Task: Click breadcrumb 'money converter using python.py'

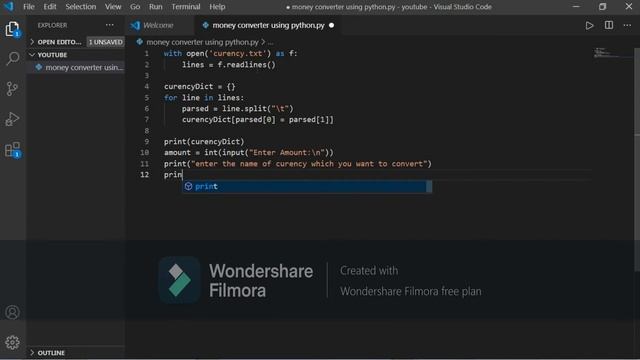Action: point(202,42)
